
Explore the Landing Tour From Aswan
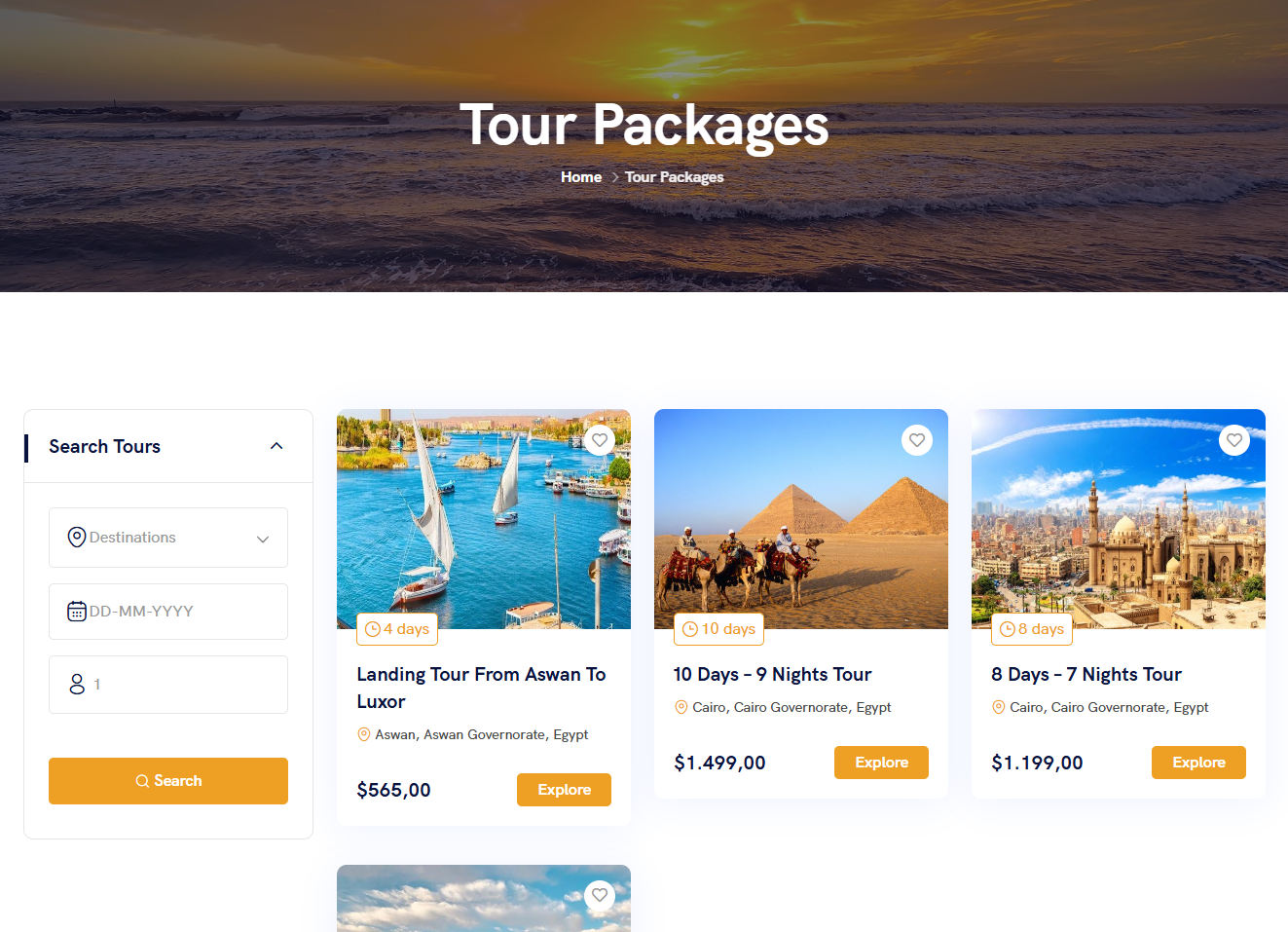(x=564, y=790)
